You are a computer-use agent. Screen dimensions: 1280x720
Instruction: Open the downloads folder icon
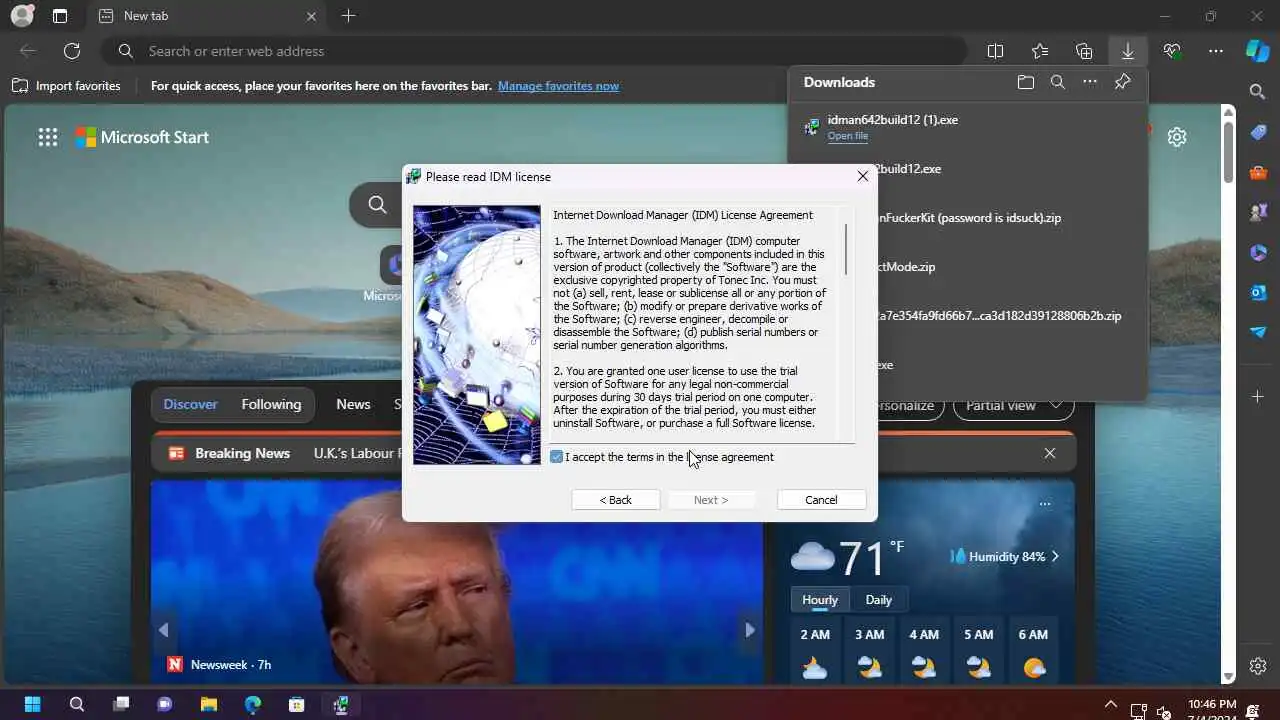(x=1026, y=82)
